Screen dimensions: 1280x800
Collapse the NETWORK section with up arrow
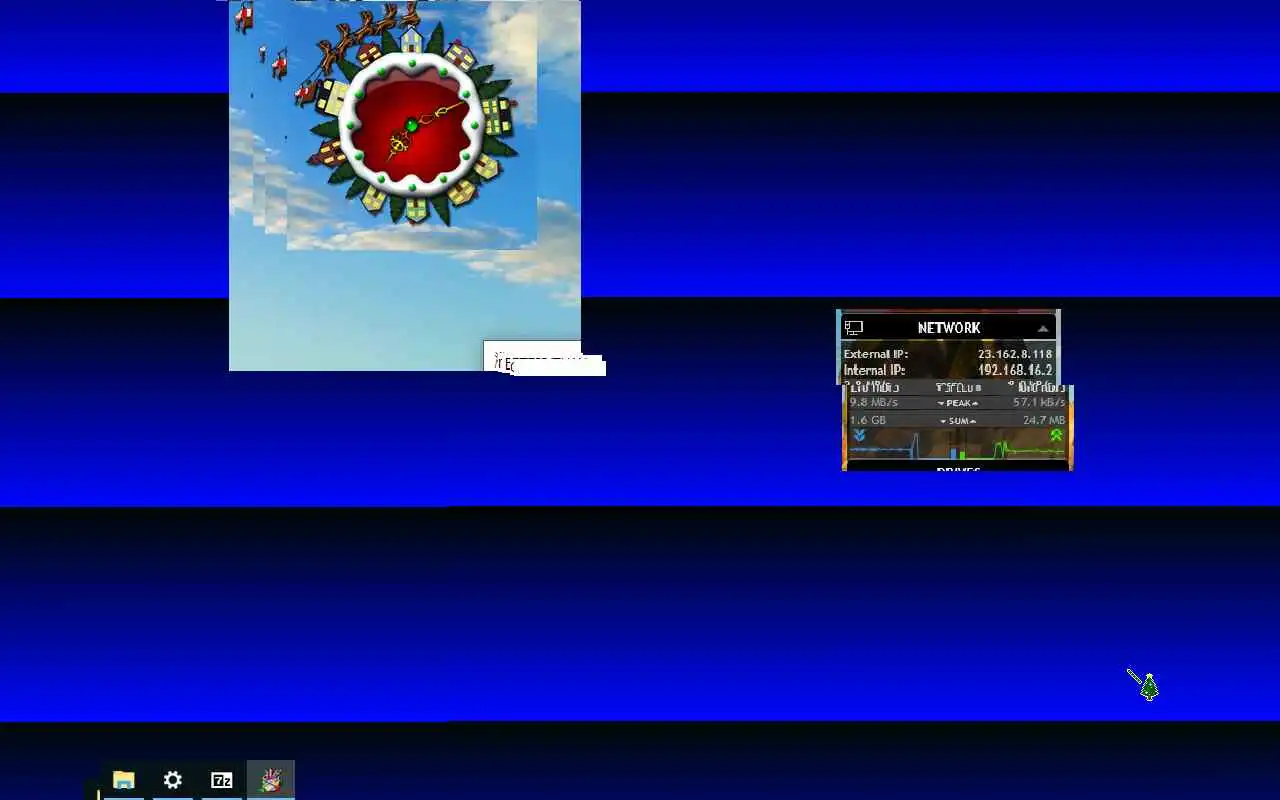tap(1042, 328)
